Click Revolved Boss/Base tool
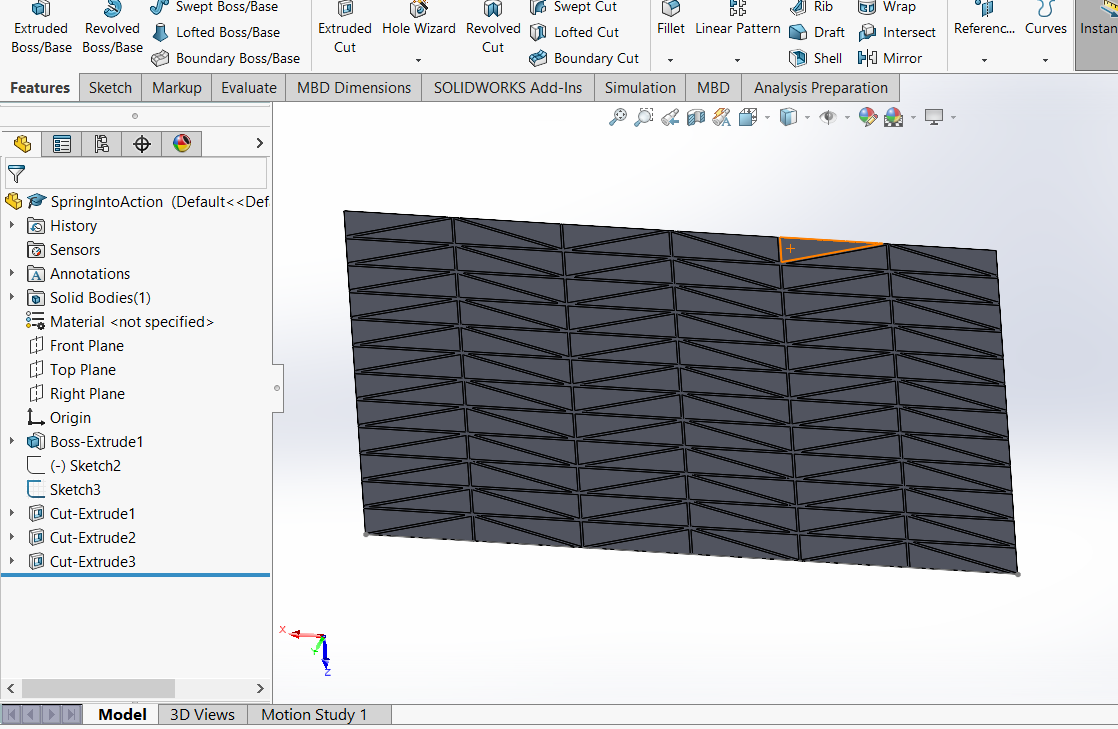The image size is (1118, 729). click(x=112, y=29)
